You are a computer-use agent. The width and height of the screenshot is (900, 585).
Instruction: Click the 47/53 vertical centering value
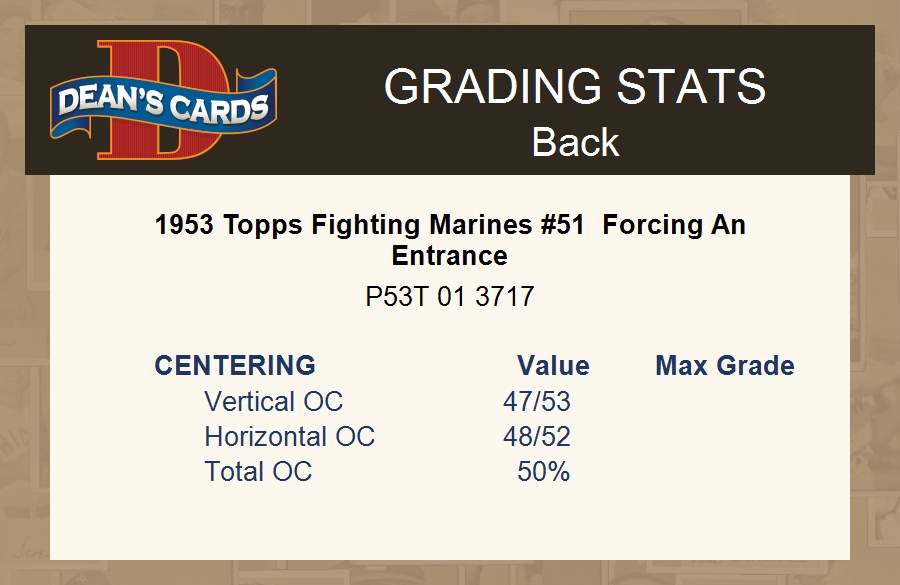[537, 401]
